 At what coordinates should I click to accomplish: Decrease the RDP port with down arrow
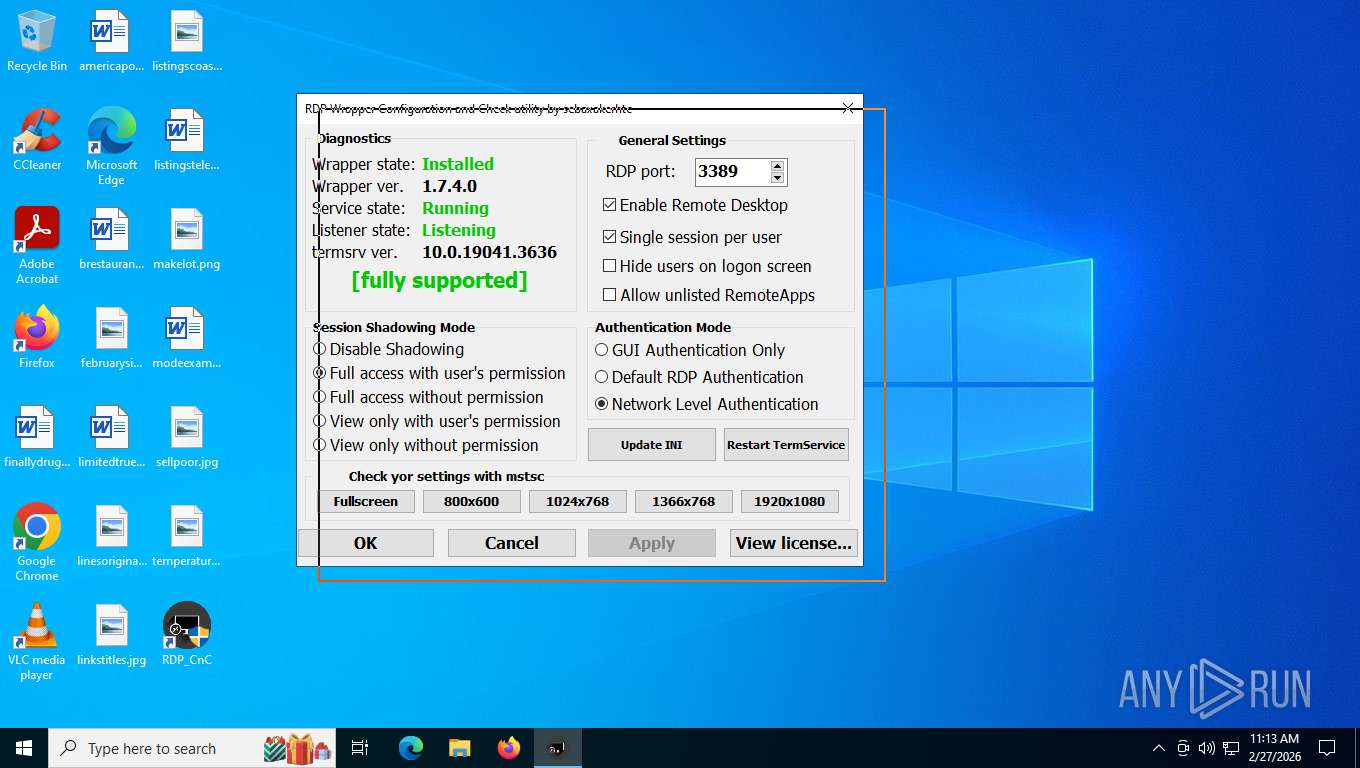(x=777, y=178)
